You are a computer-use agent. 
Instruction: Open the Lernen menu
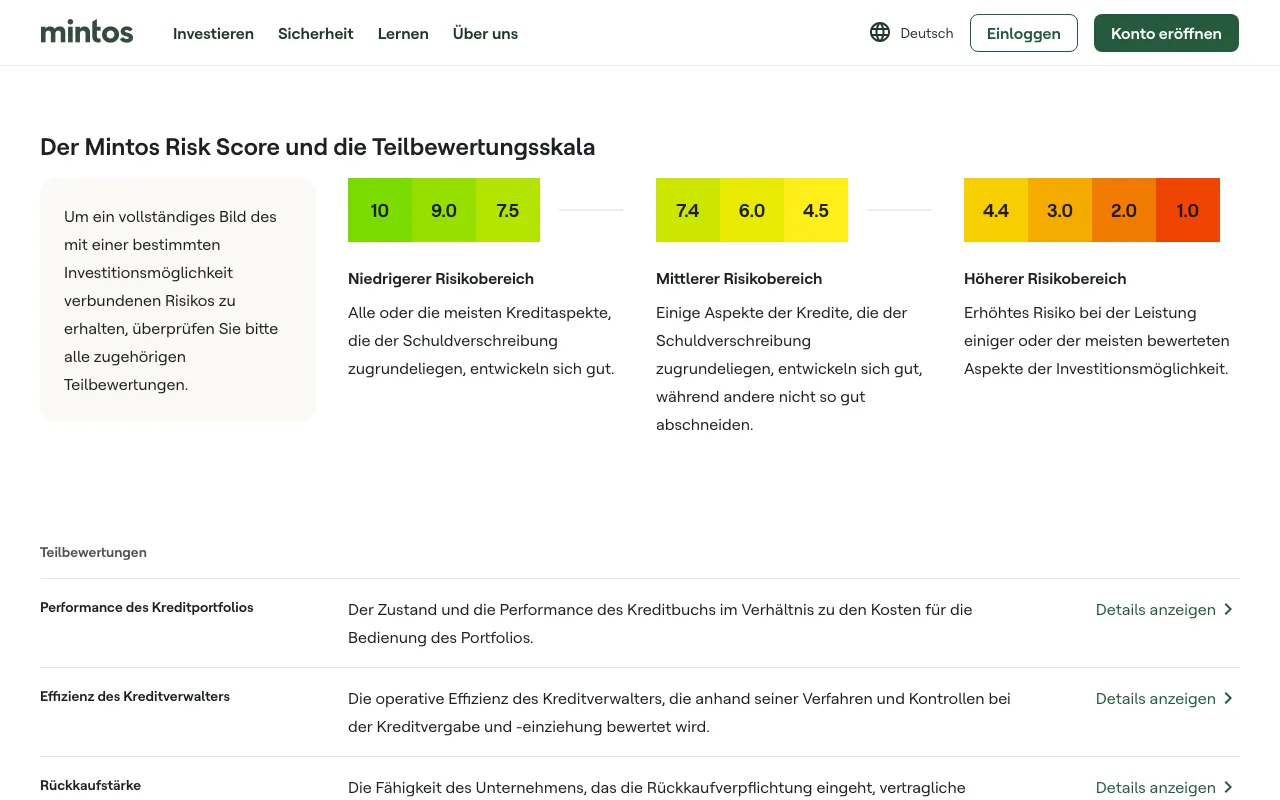[403, 33]
